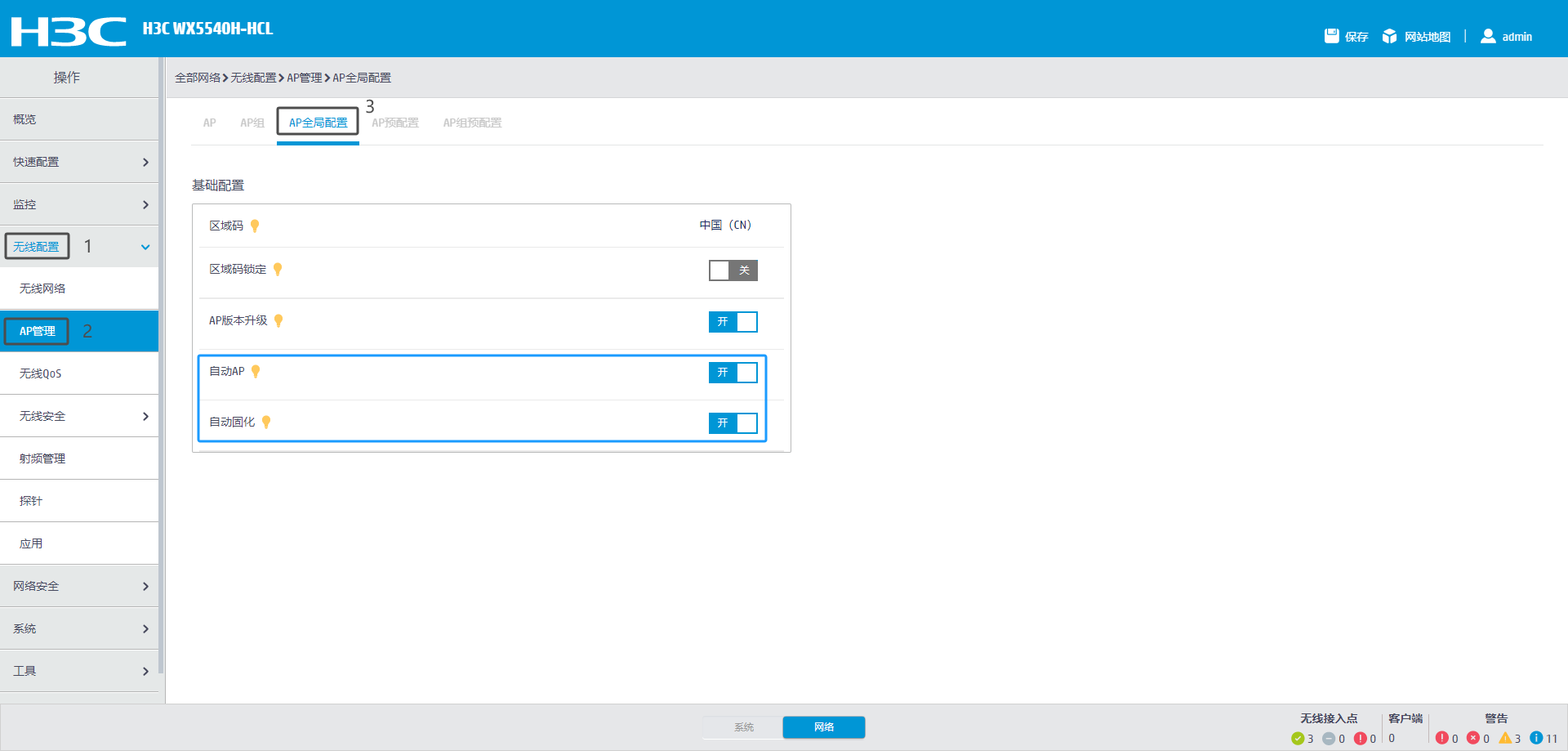Open the site map (网站地图) cube icon
This screenshot has width=1568, height=751.
[x=1389, y=36]
